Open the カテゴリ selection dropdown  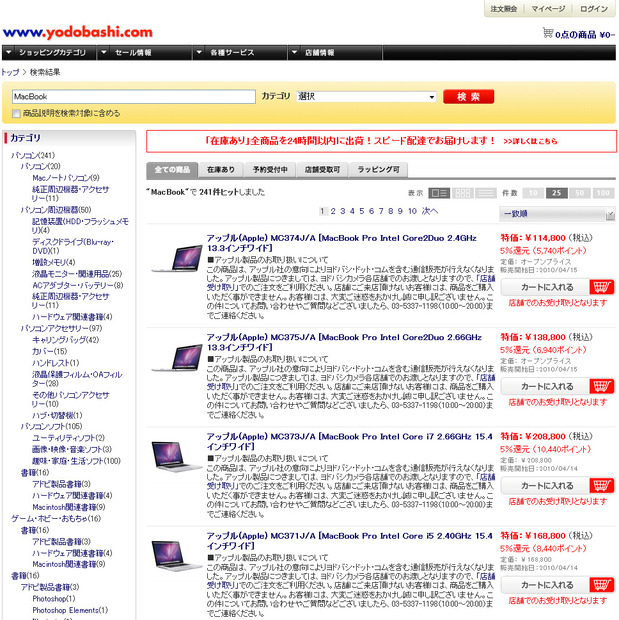pyautogui.click(x=366, y=96)
